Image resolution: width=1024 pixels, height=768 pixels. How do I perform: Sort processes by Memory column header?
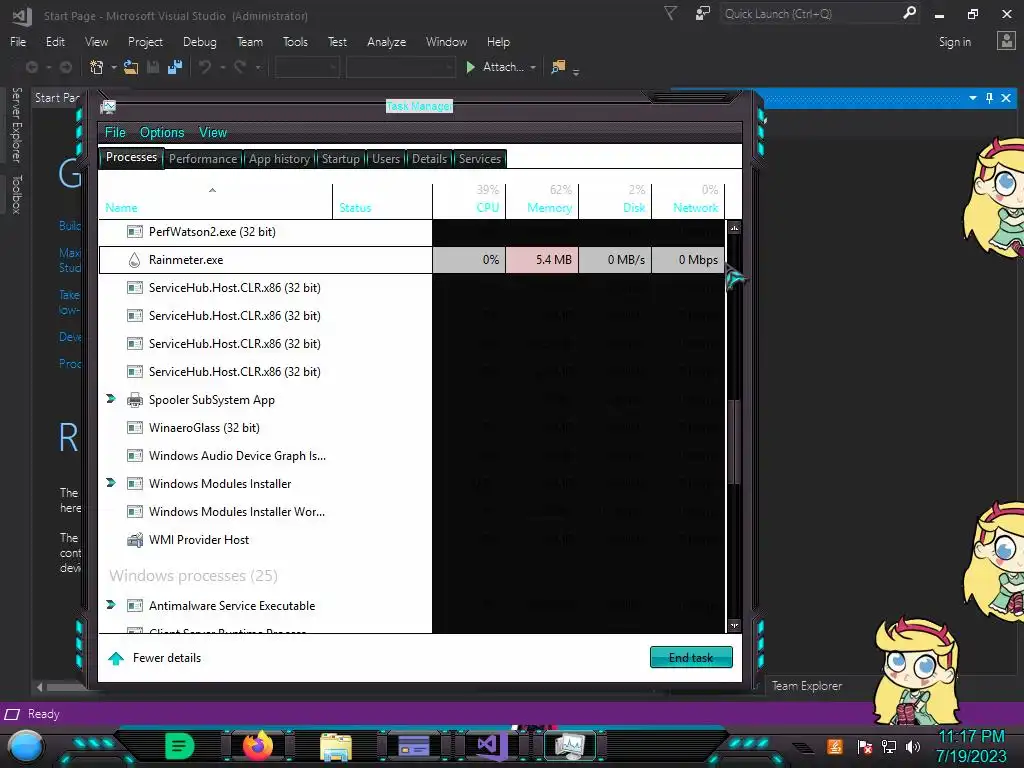click(x=542, y=199)
